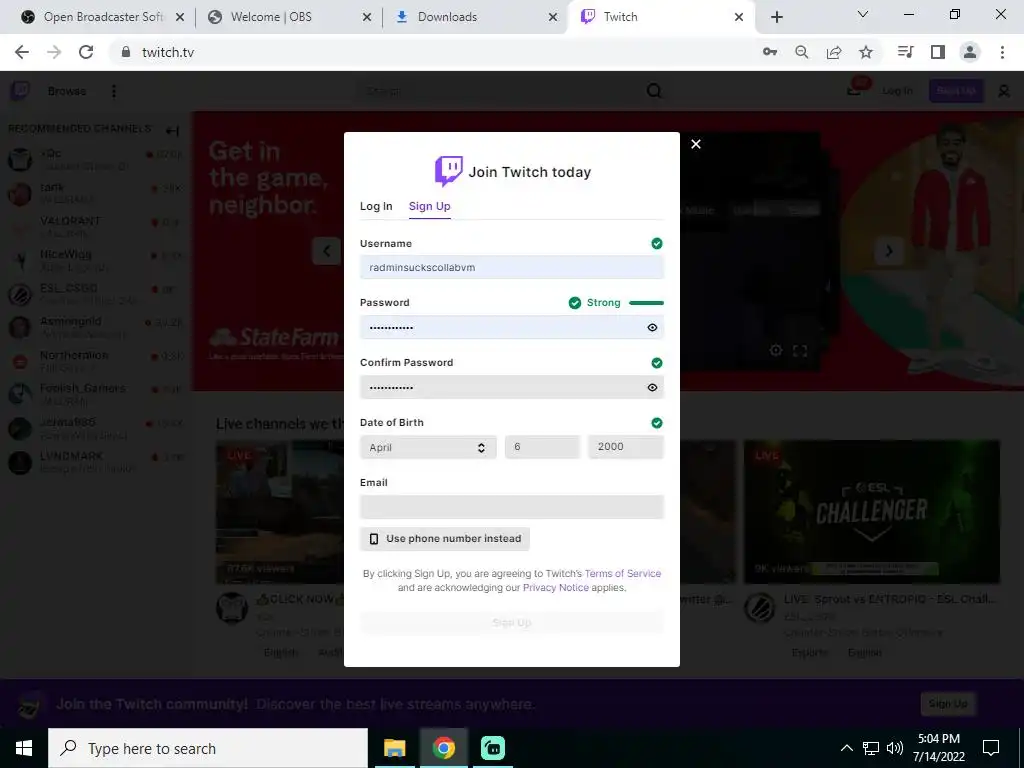The height and width of the screenshot is (768, 1024).
Task: Show next carousel slide
Action: click(x=888, y=250)
